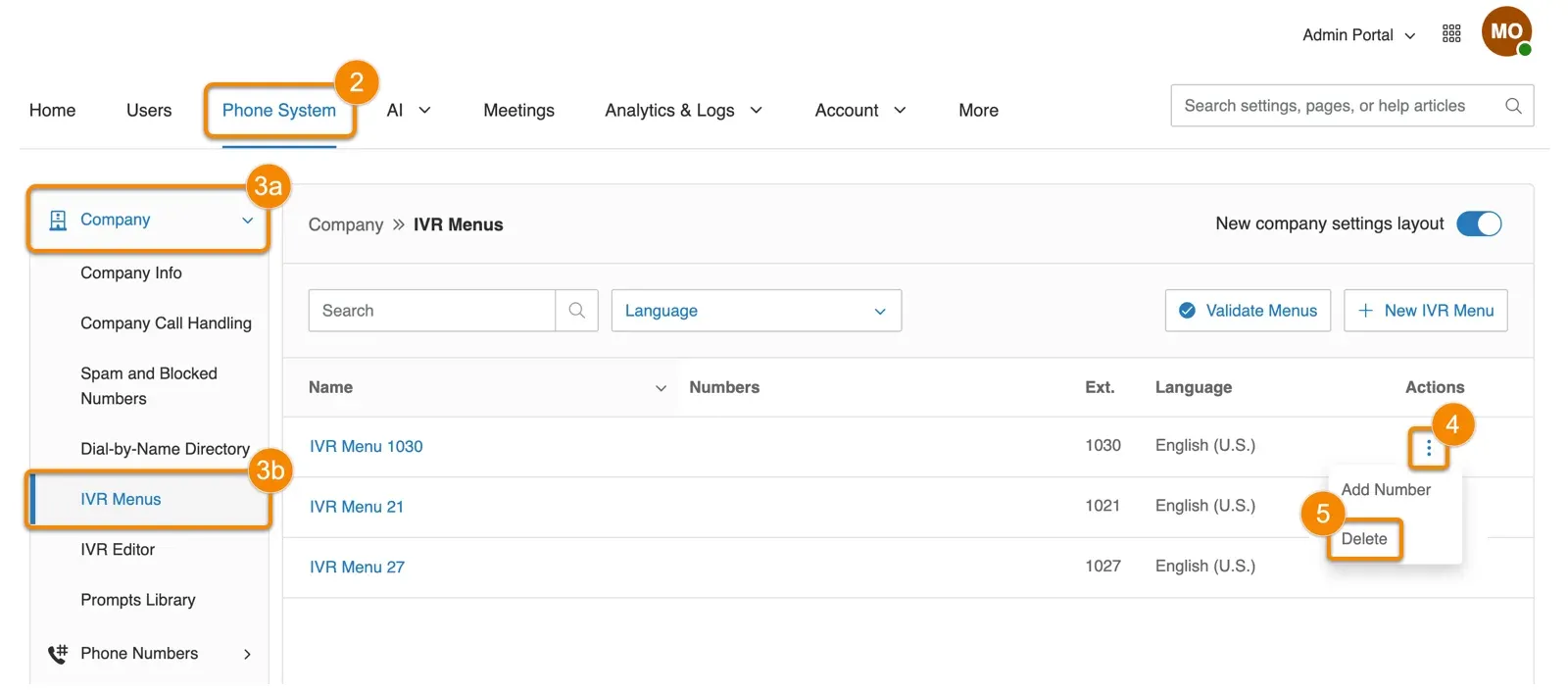The height and width of the screenshot is (692, 1568).
Task: Open the IVR Menu 21 link
Action: pos(357,507)
